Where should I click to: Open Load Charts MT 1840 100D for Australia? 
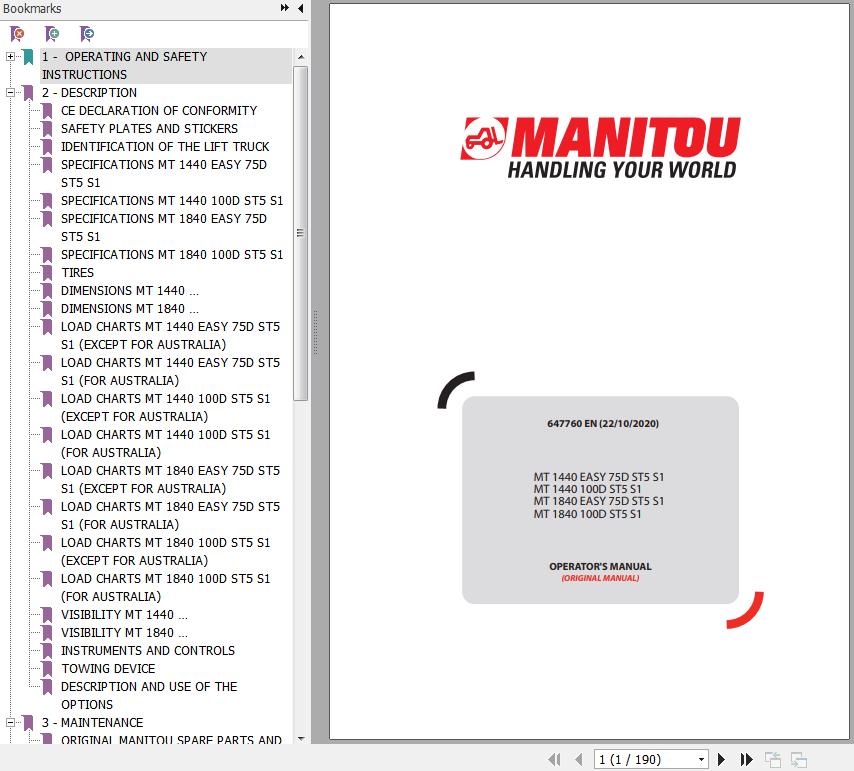[166, 587]
